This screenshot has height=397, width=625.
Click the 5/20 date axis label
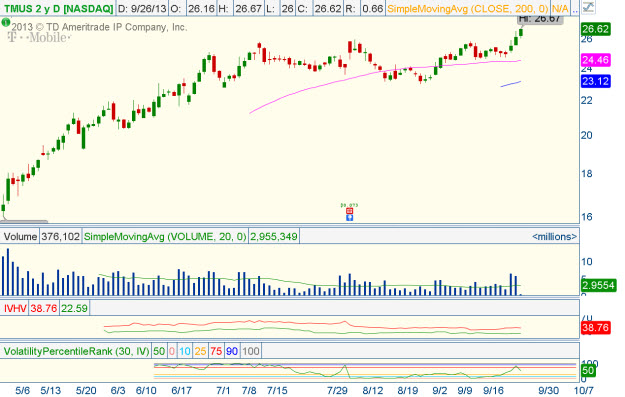click(x=86, y=390)
